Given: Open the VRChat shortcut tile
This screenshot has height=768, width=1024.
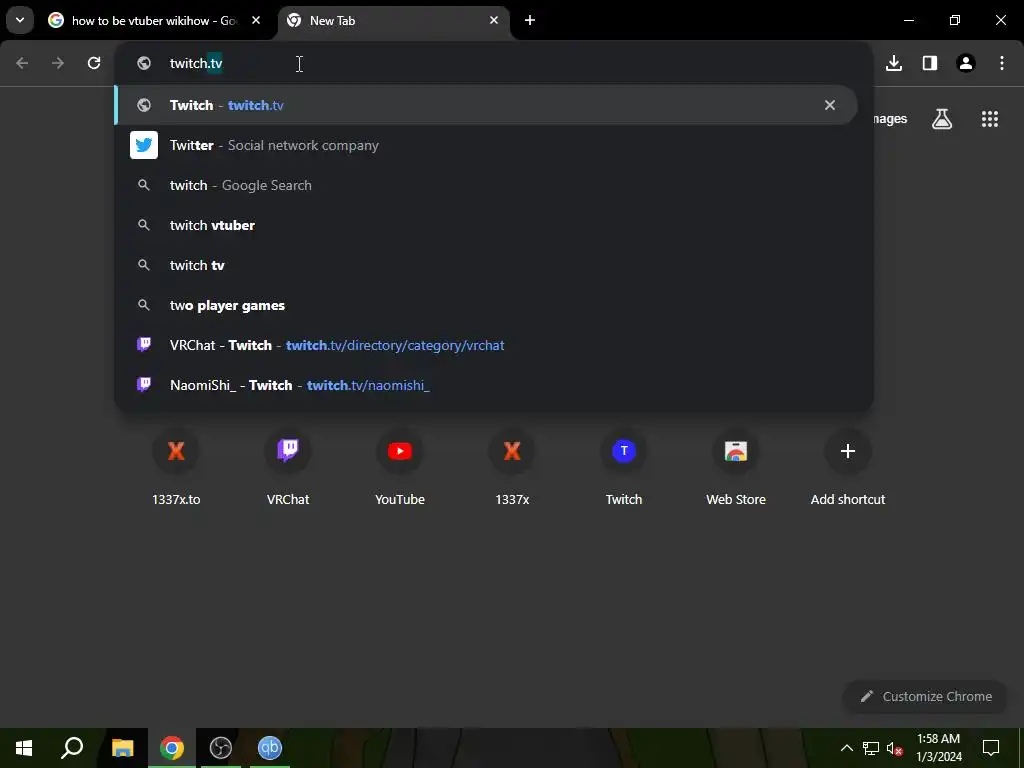Looking at the screenshot, I should 288,470.
